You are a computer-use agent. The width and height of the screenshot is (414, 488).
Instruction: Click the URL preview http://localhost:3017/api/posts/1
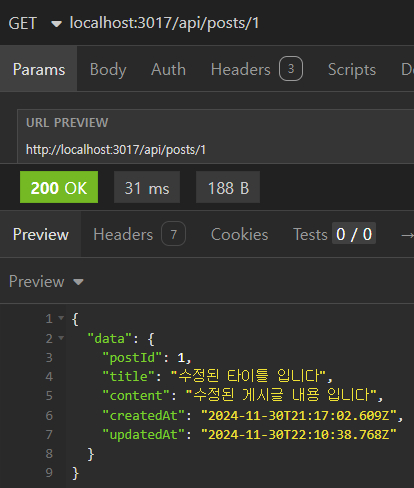[x=116, y=150]
